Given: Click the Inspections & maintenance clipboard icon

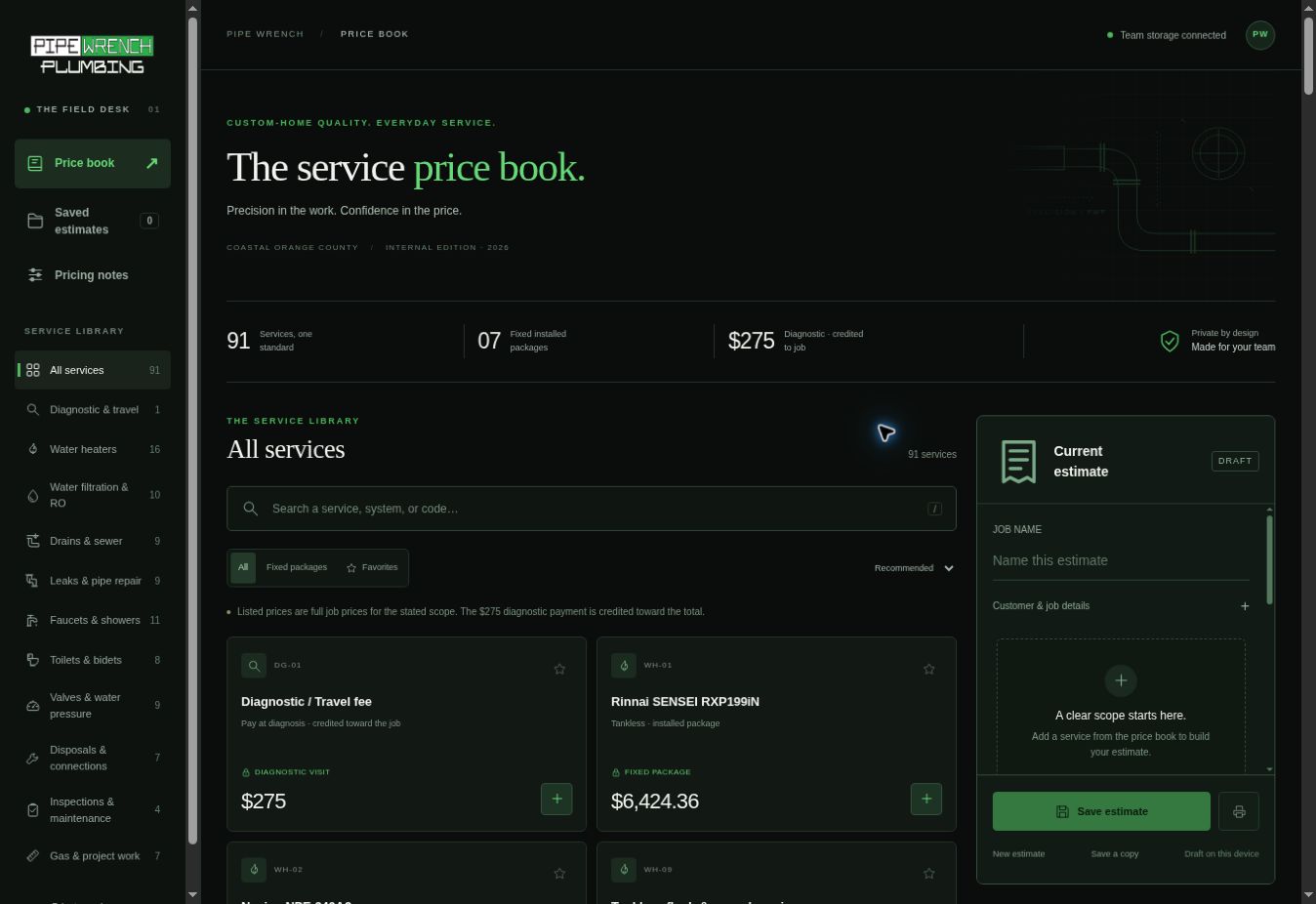Looking at the screenshot, I should coord(33,809).
